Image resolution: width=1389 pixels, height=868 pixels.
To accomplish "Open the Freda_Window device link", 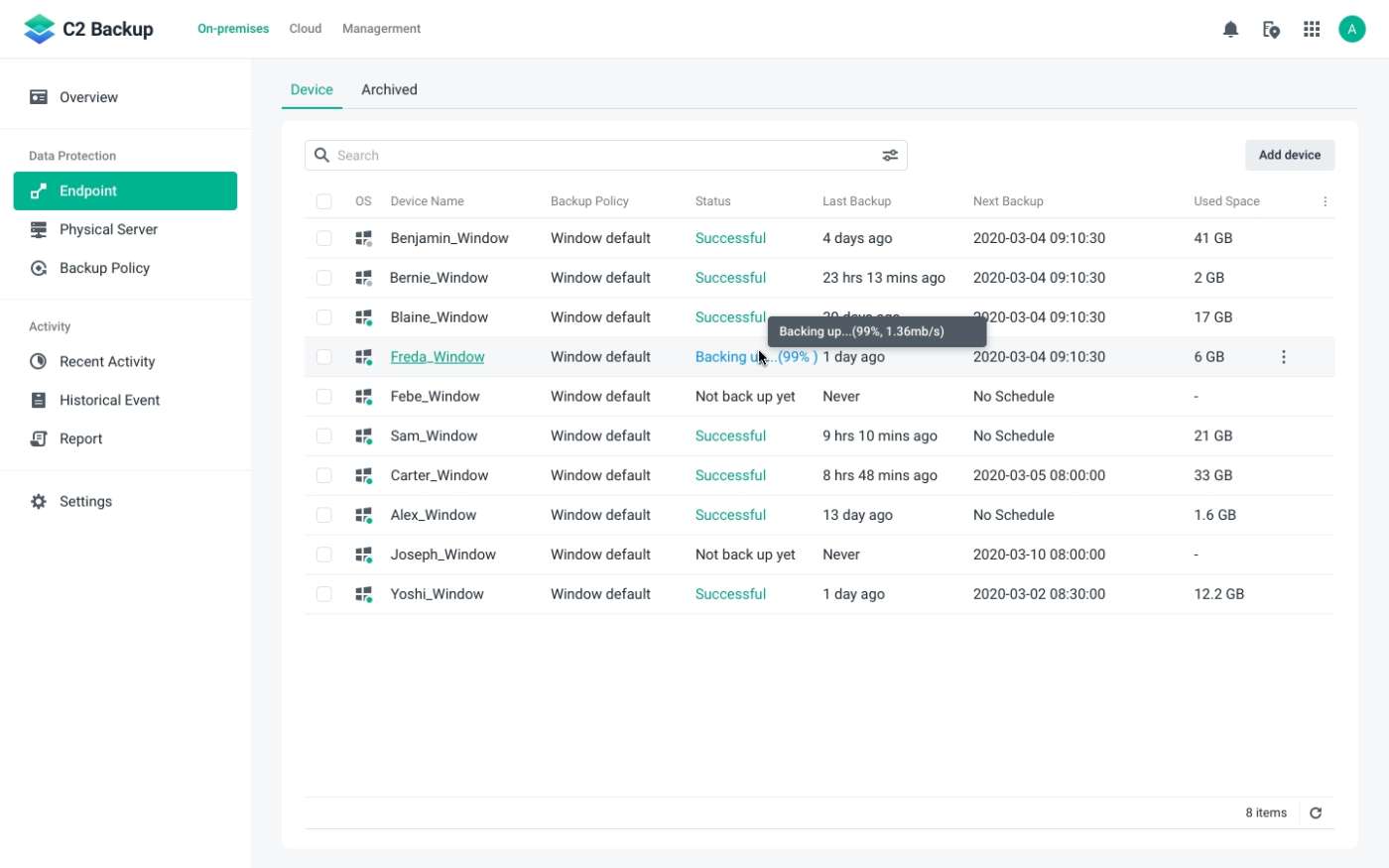I will [x=438, y=357].
